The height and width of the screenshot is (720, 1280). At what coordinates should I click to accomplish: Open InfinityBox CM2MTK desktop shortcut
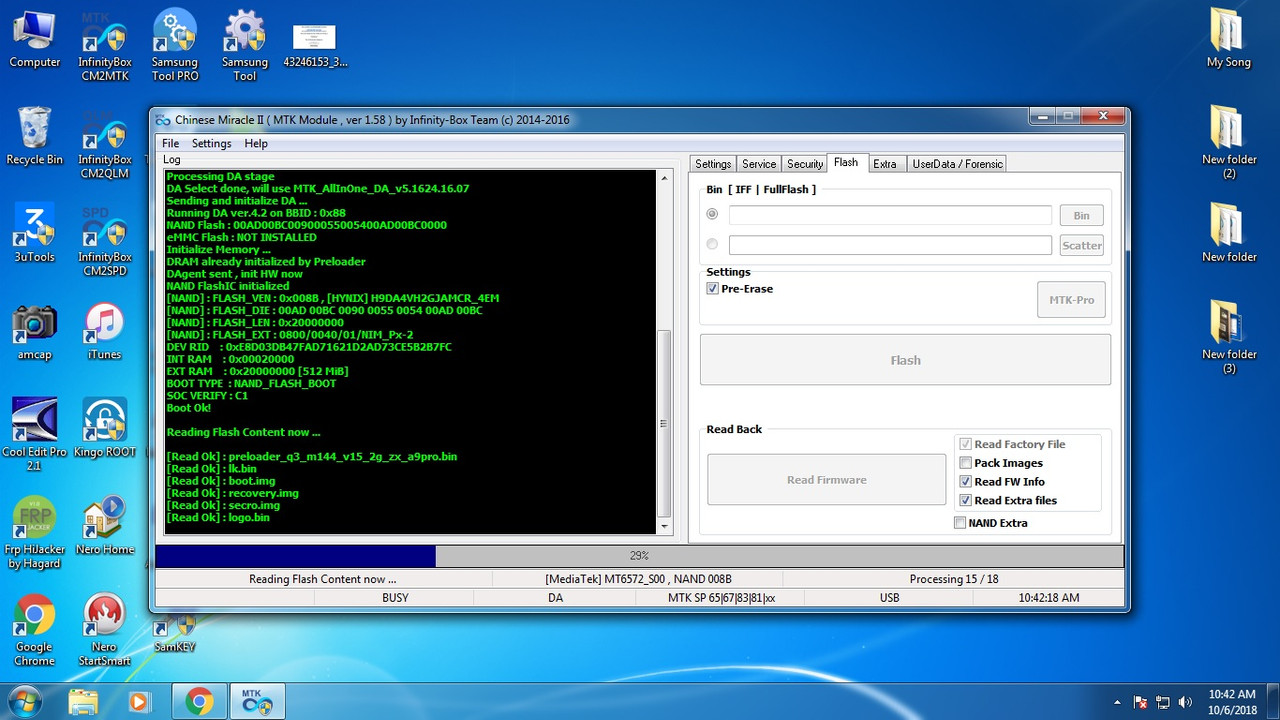click(x=104, y=45)
